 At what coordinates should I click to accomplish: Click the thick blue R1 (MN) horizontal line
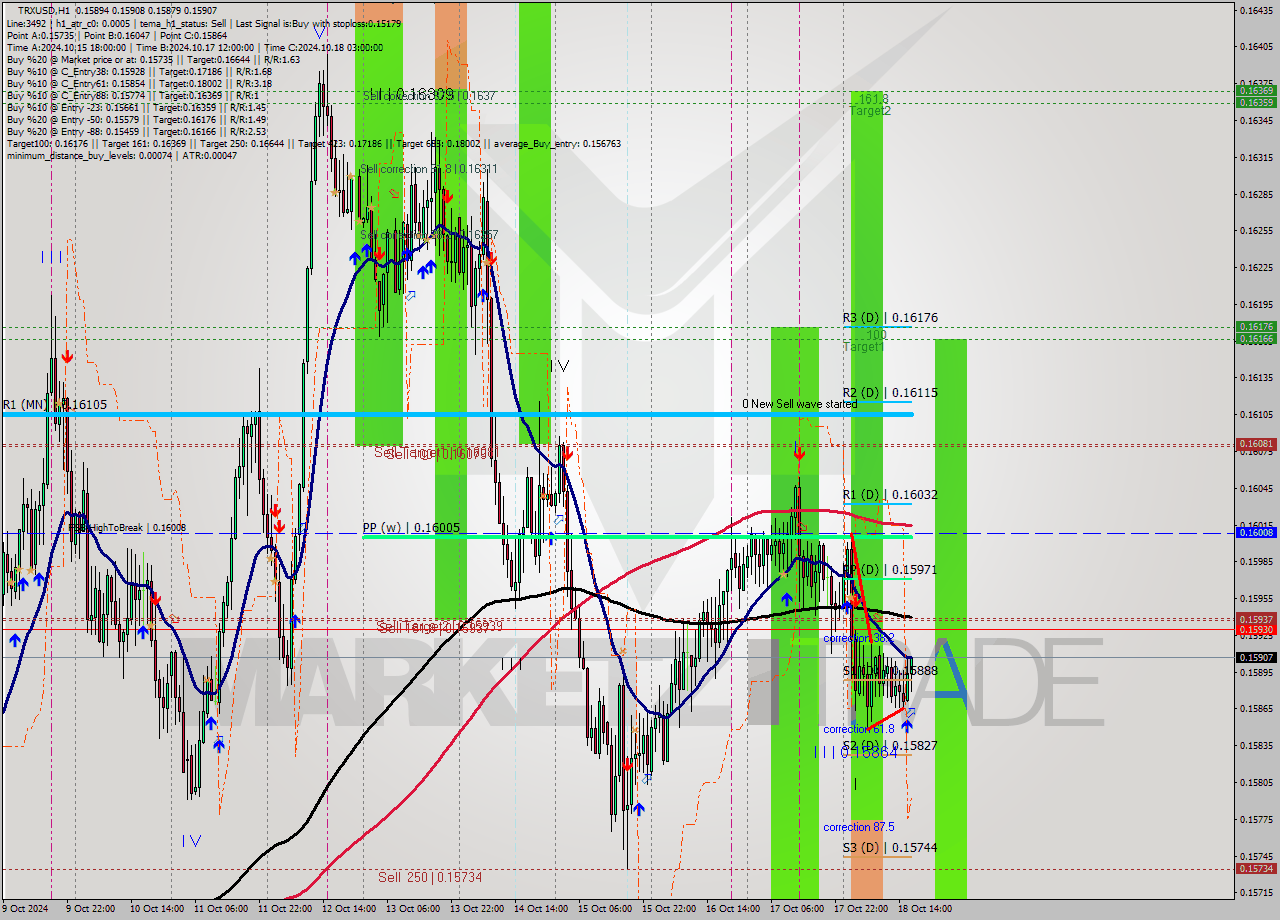456,414
